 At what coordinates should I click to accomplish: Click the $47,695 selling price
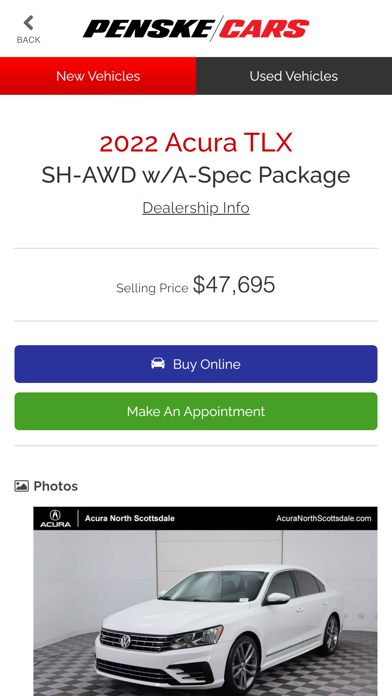[x=234, y=285]
